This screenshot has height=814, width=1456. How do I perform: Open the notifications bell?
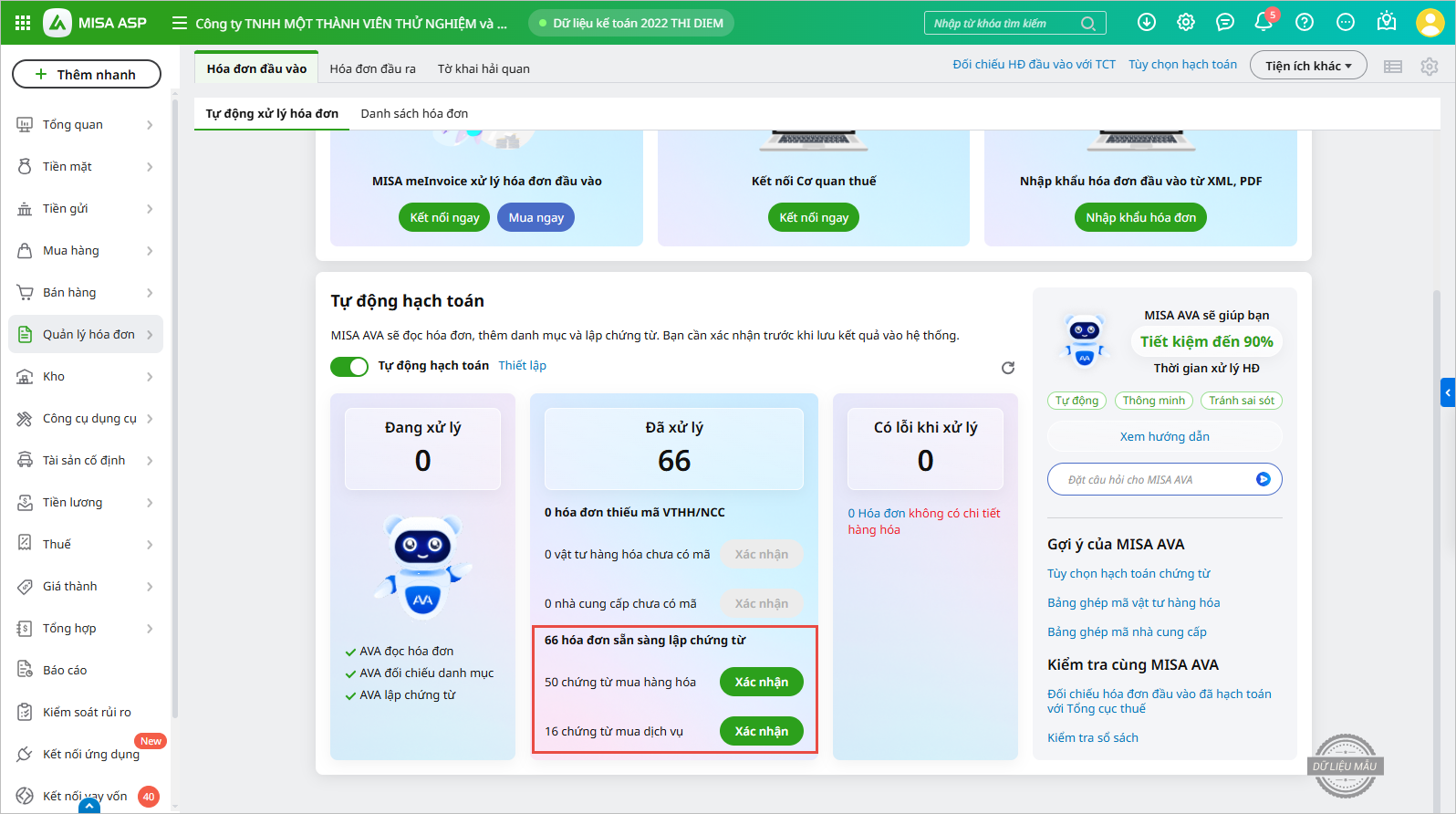point(1264,23)
